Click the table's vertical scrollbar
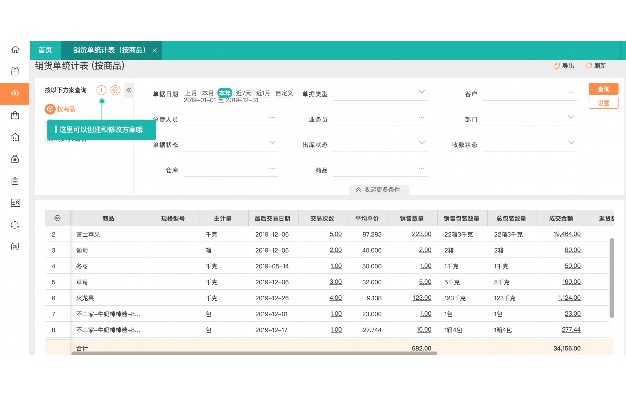This screenshot has width=626, height=396. click(x=612, y=278)
